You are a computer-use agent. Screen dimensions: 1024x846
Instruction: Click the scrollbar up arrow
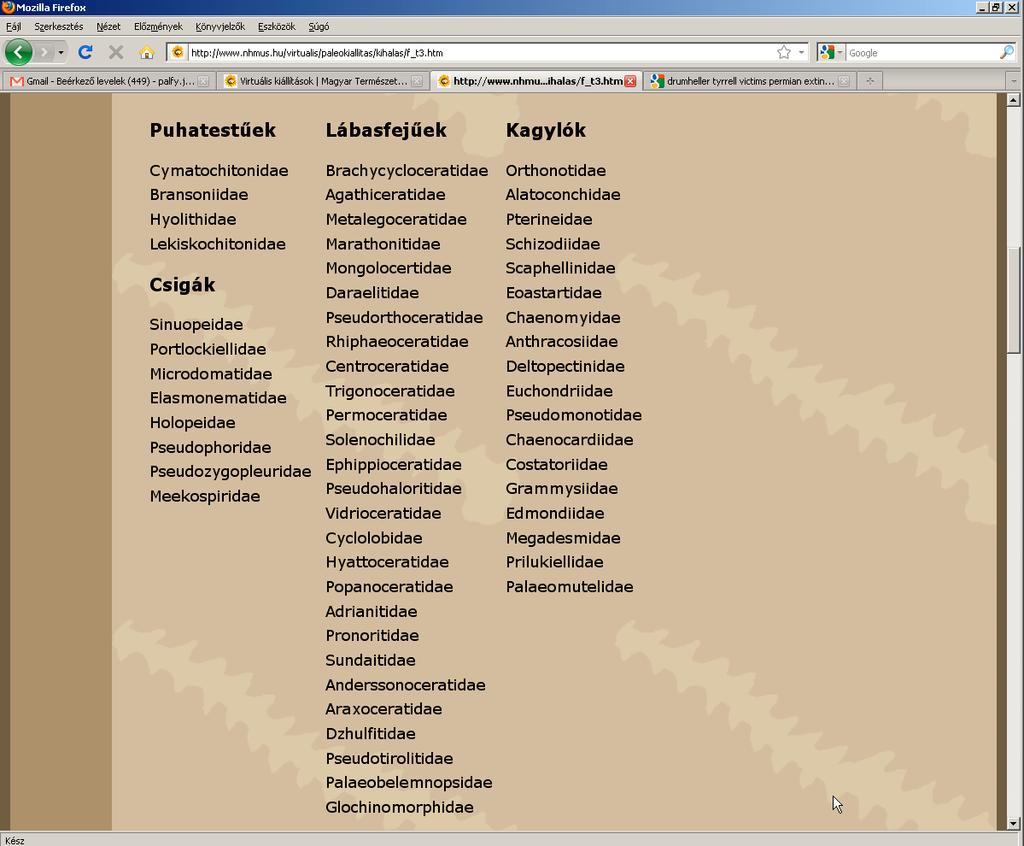coord(1013,100)
